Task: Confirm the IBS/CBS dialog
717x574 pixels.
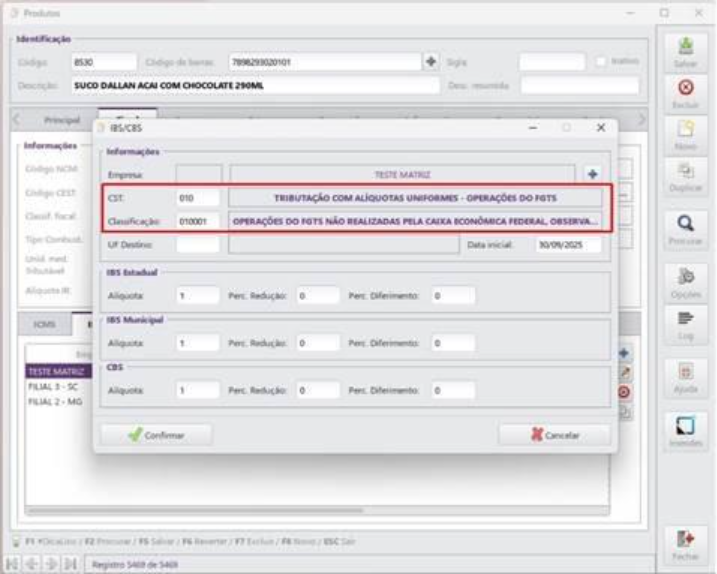Action: [156, 435]
